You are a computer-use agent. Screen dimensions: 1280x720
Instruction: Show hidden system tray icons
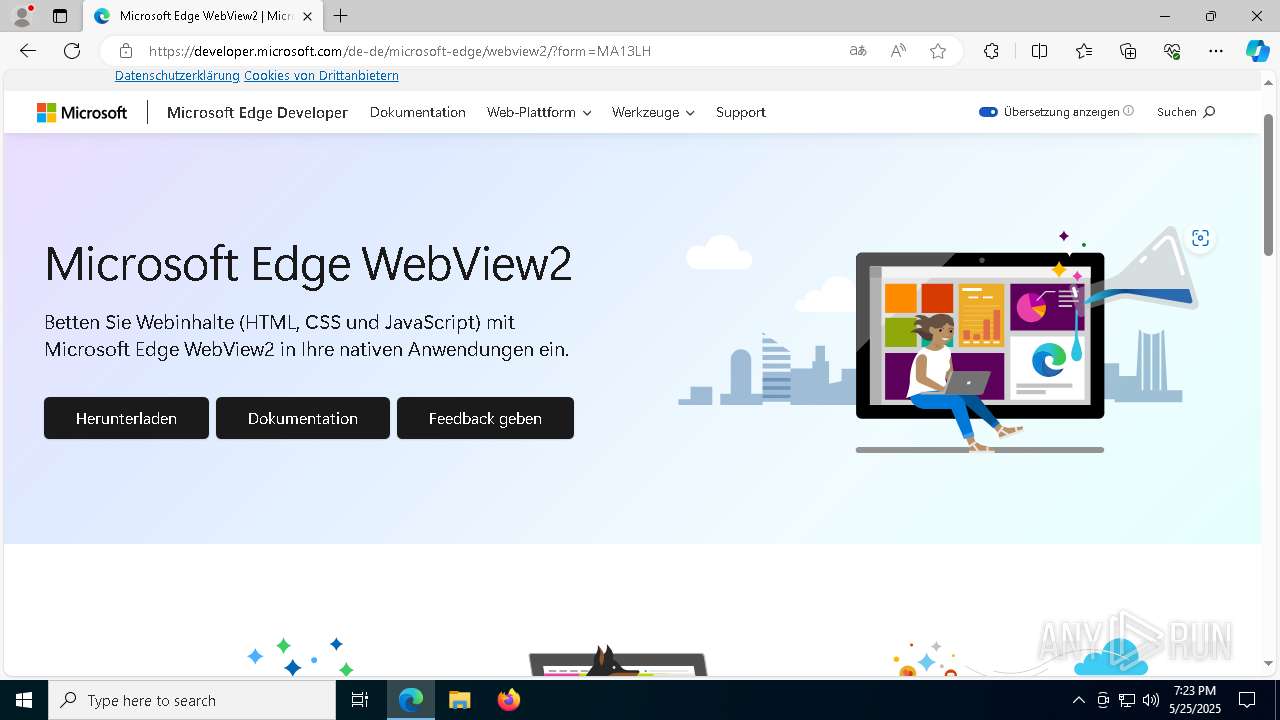[x=1078, y=700]
